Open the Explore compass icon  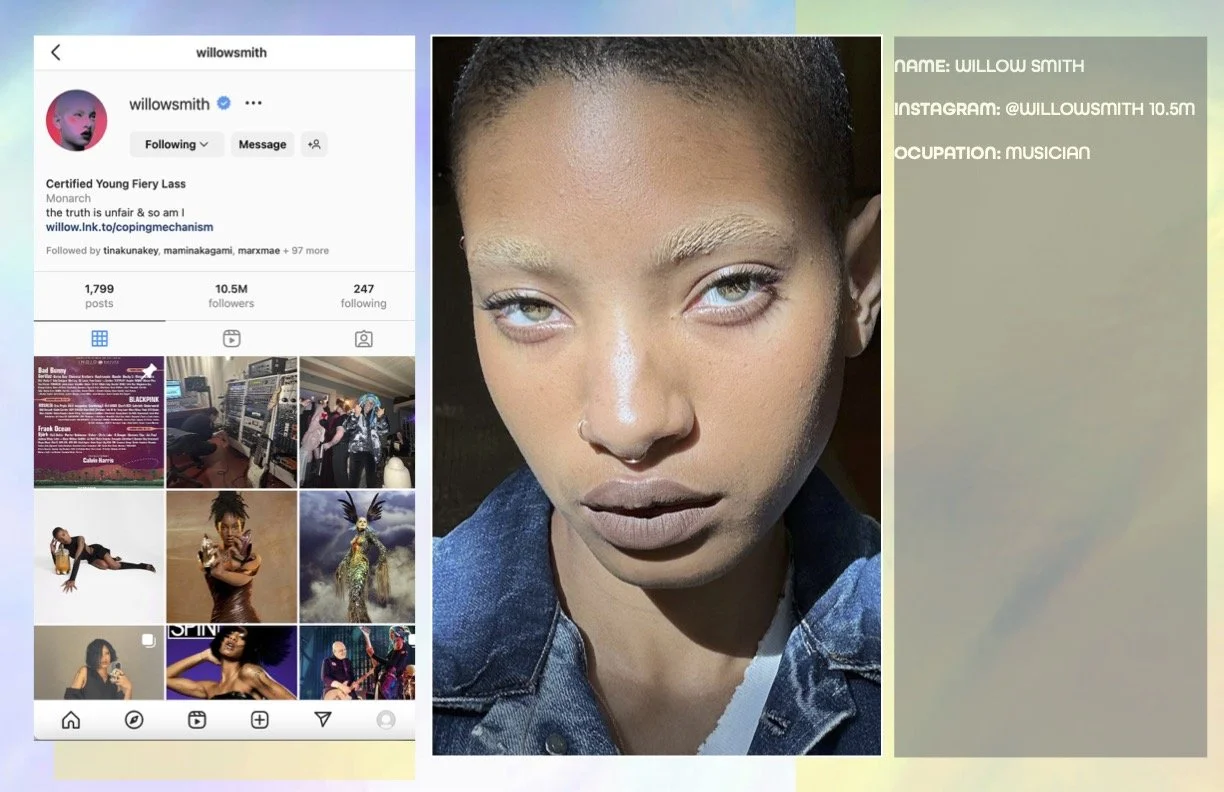[134, 720]
